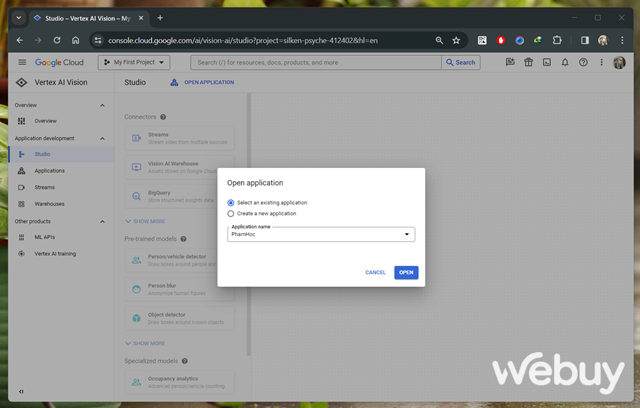
Task: Click the Pre-trained models help icon
Action: (184, 239)
